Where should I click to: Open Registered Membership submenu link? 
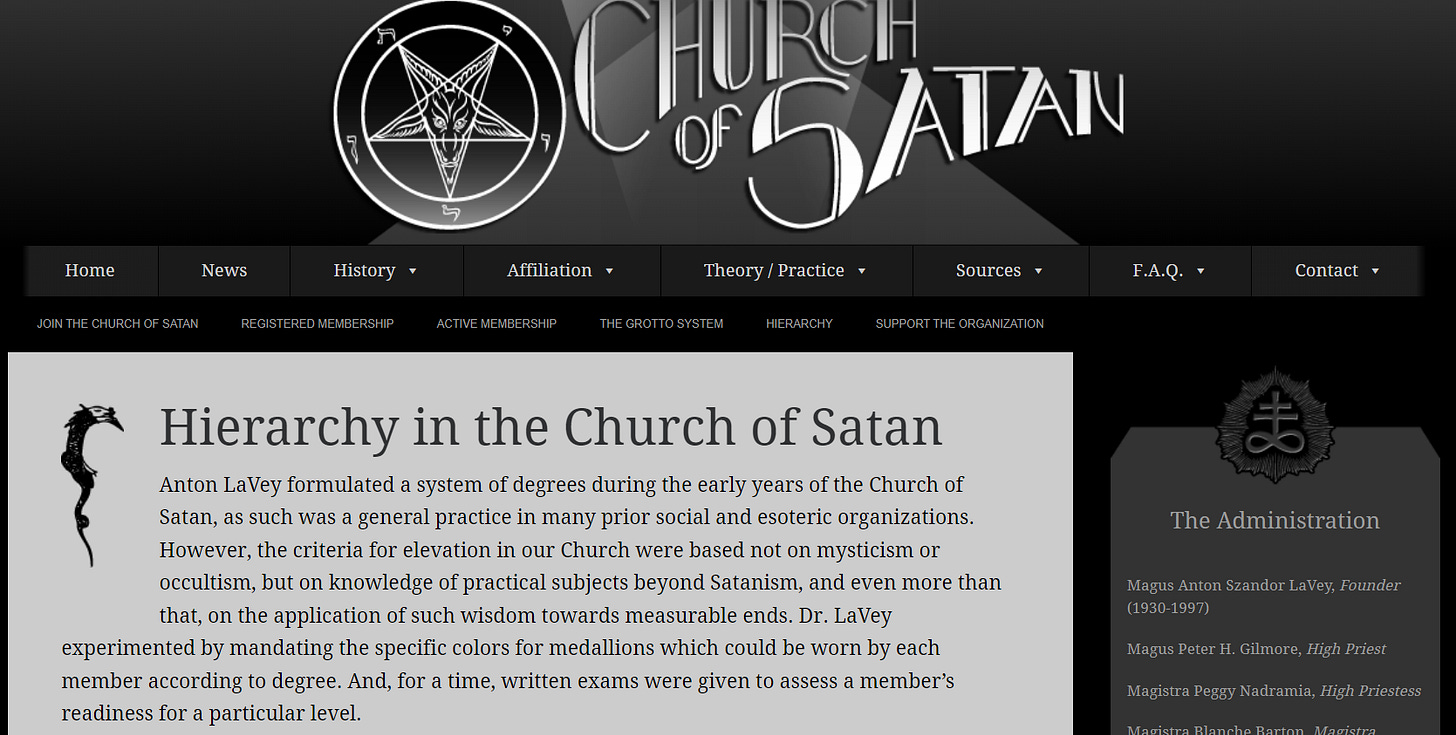(x=317, y=324)
